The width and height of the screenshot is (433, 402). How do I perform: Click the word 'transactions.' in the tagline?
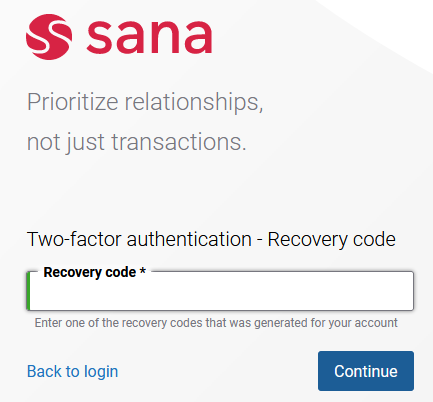[x=179, y=142]
